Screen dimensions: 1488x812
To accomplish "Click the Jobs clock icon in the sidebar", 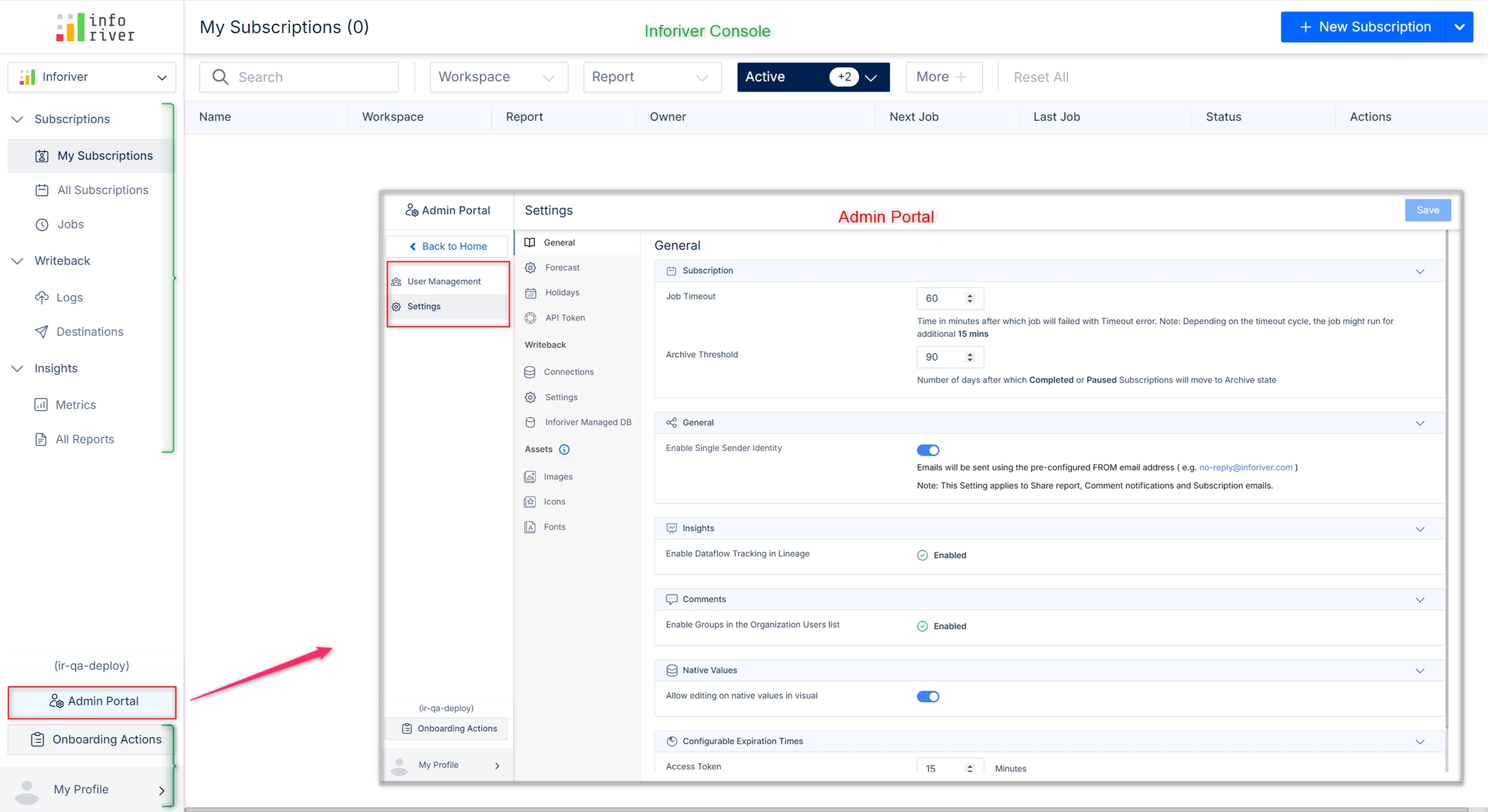I will (x=42, y=225).
